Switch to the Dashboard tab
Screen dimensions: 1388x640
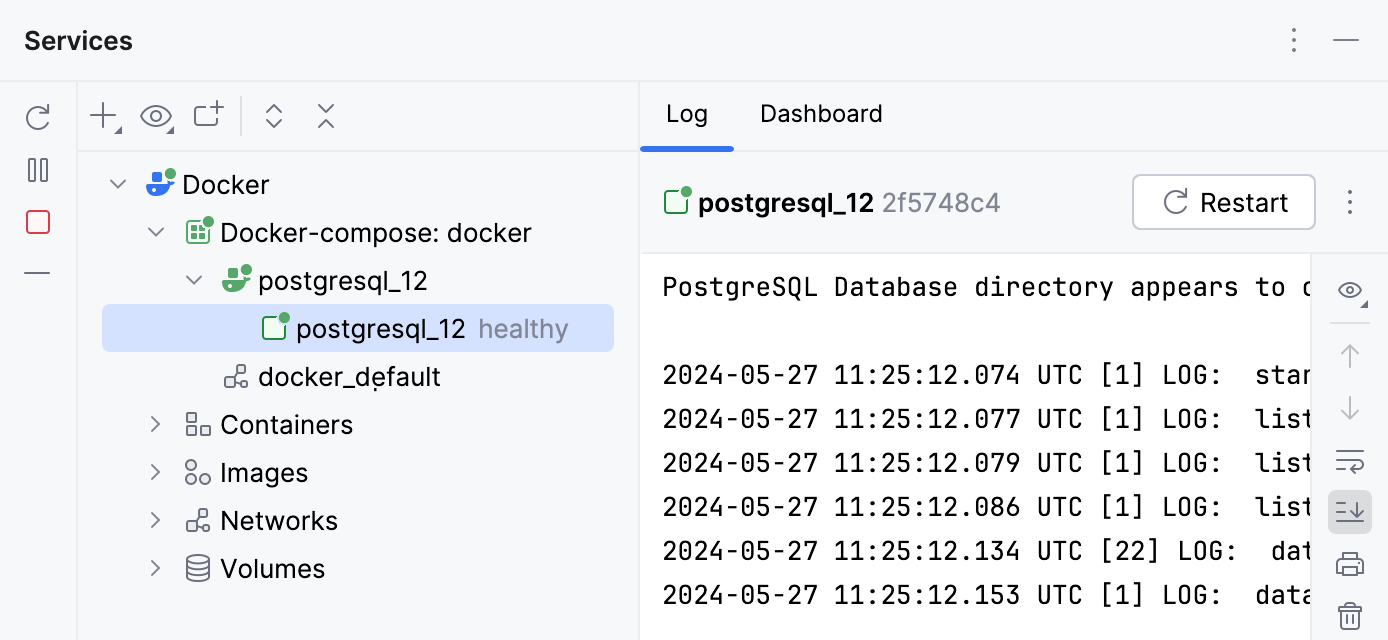pyautogui.click(x=820, y=113)
